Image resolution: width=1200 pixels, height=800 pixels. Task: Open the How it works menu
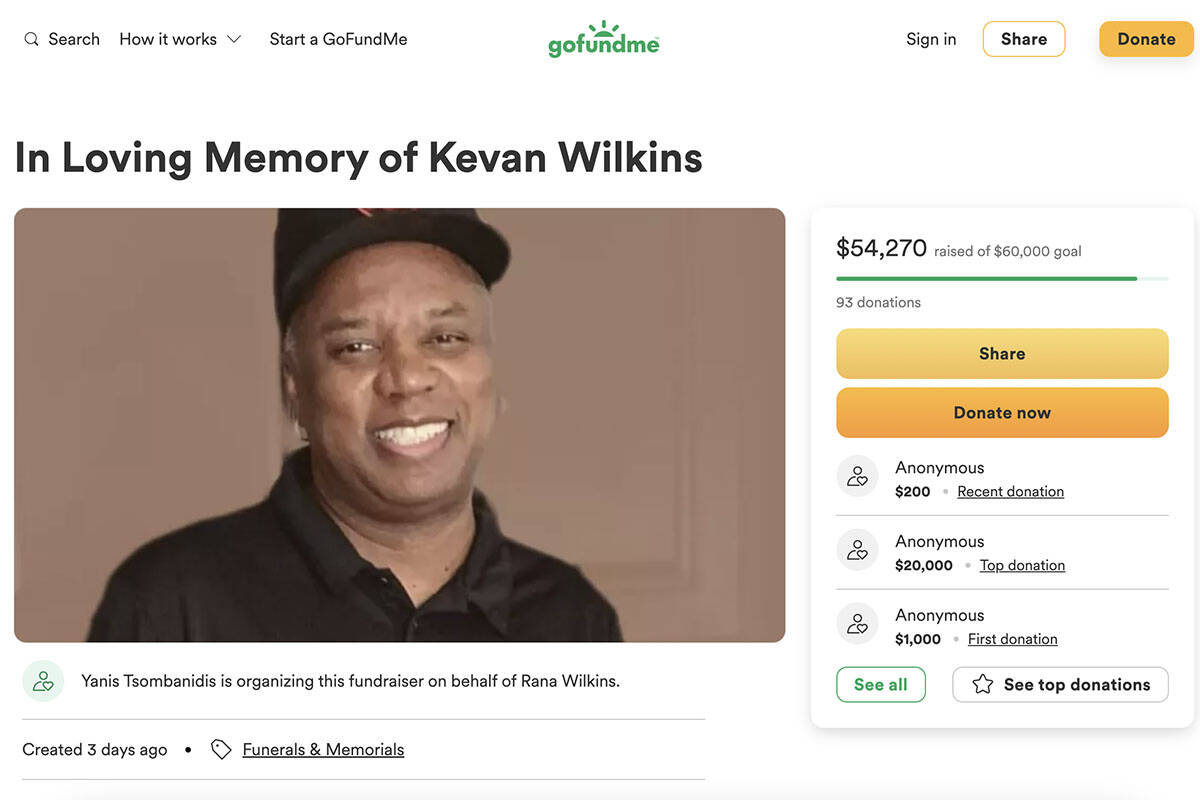tap(180, 39)
